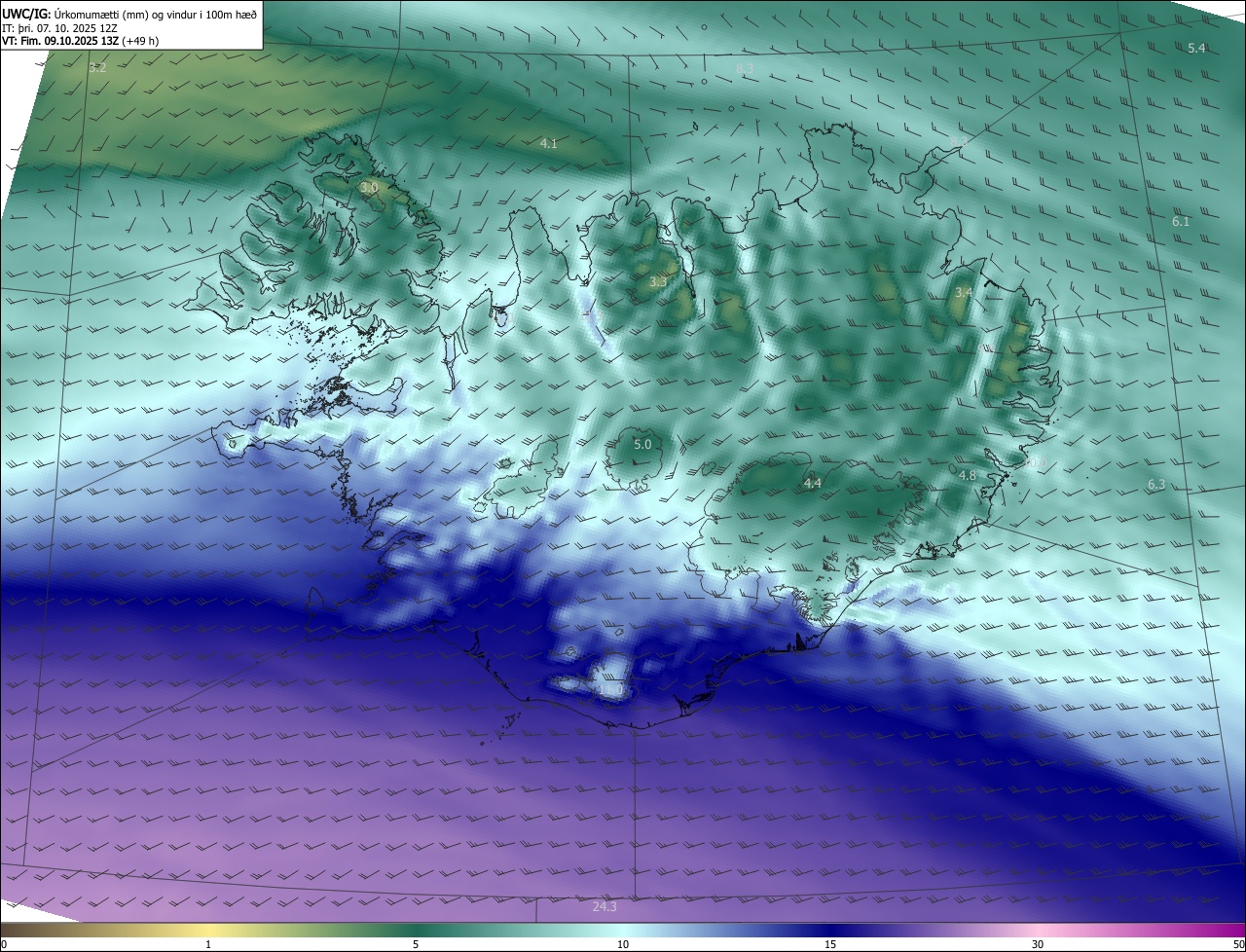Click the precipitable water color scale bar
The image size is (1246, 952).
(623, 931)
